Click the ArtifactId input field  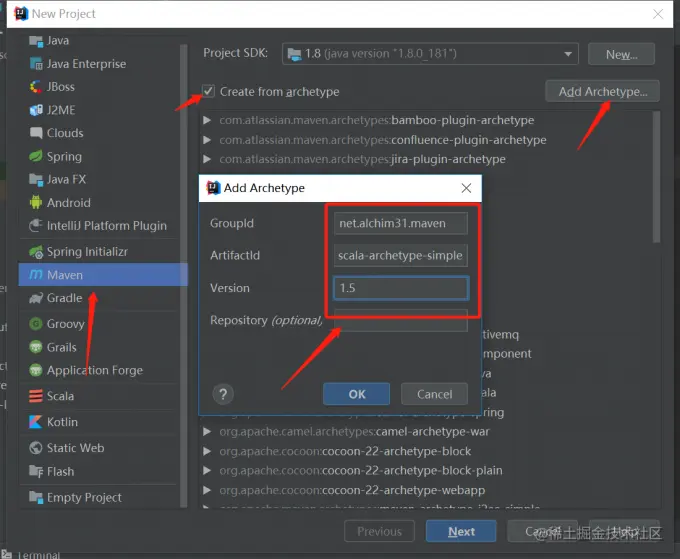pyautogui.click(x=400, y=255)
